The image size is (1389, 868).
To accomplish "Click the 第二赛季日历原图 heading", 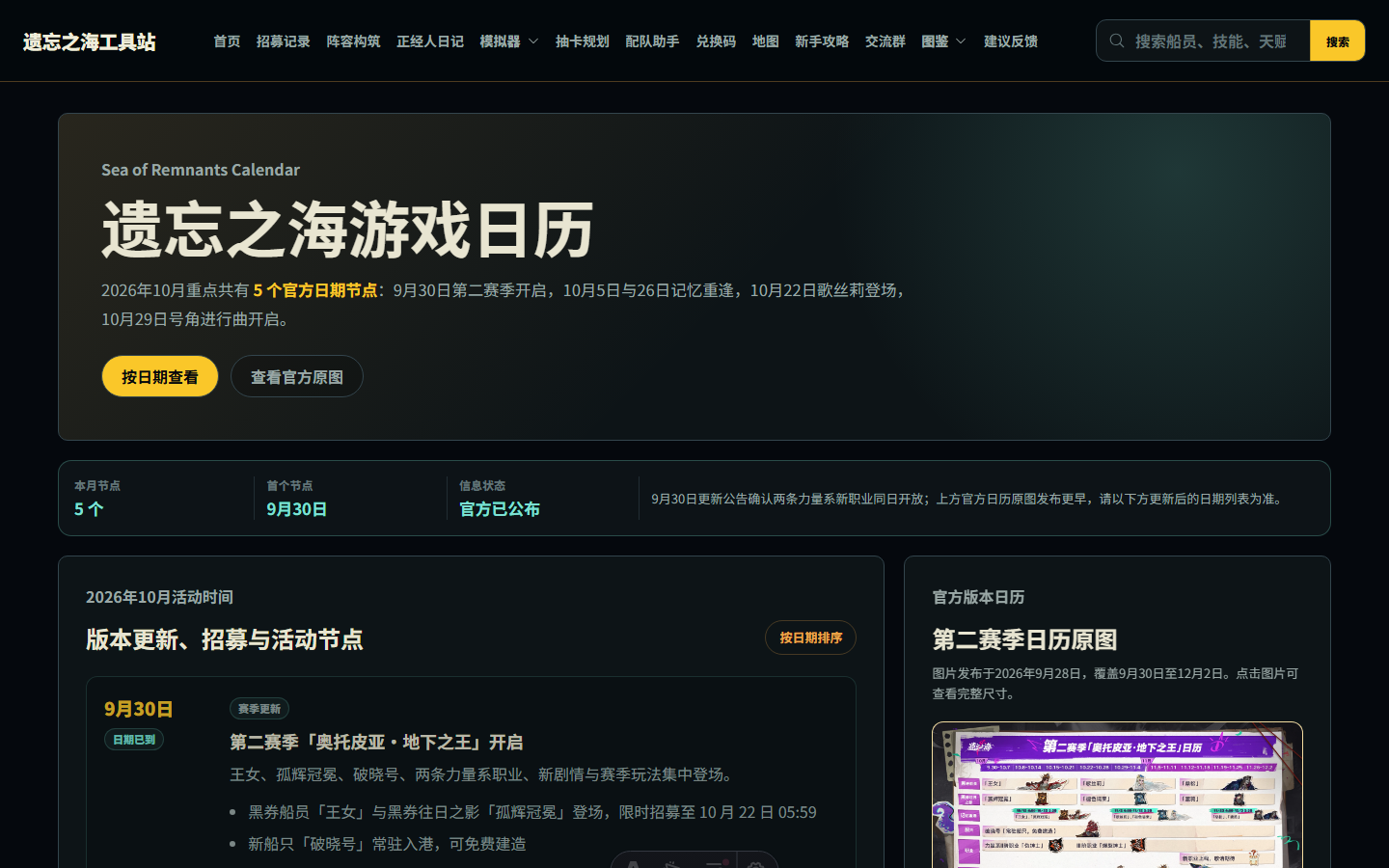I will [1024, 639].
